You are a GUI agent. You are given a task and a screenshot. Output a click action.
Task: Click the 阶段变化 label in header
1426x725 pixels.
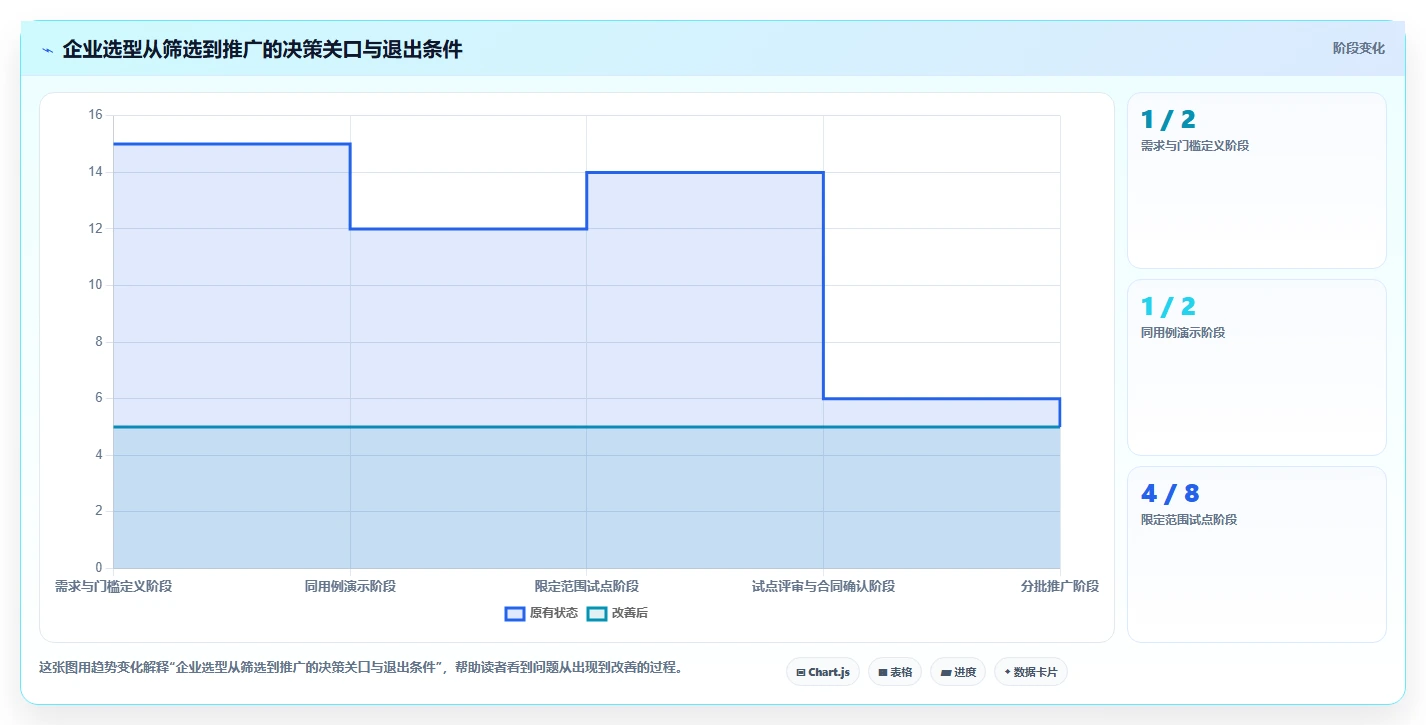[1359, 48]
